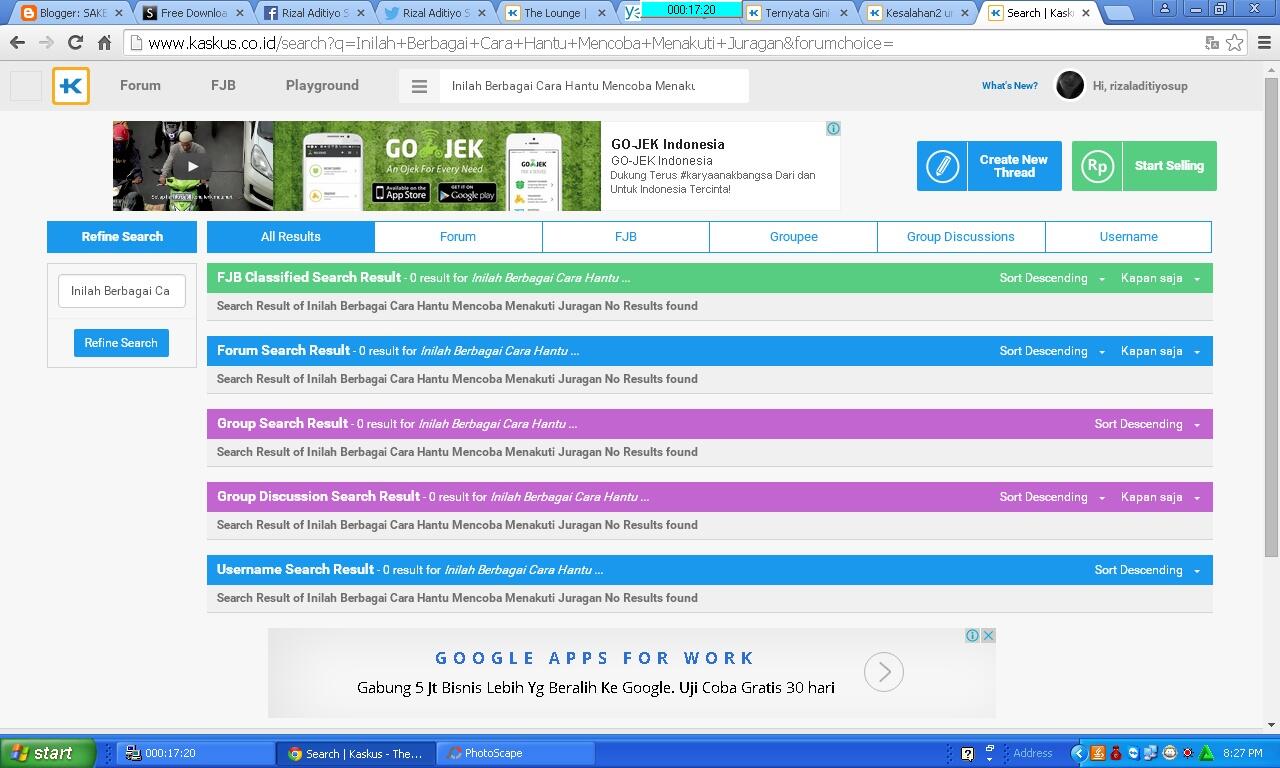Click the network computers tray icon

(1152, 753)
